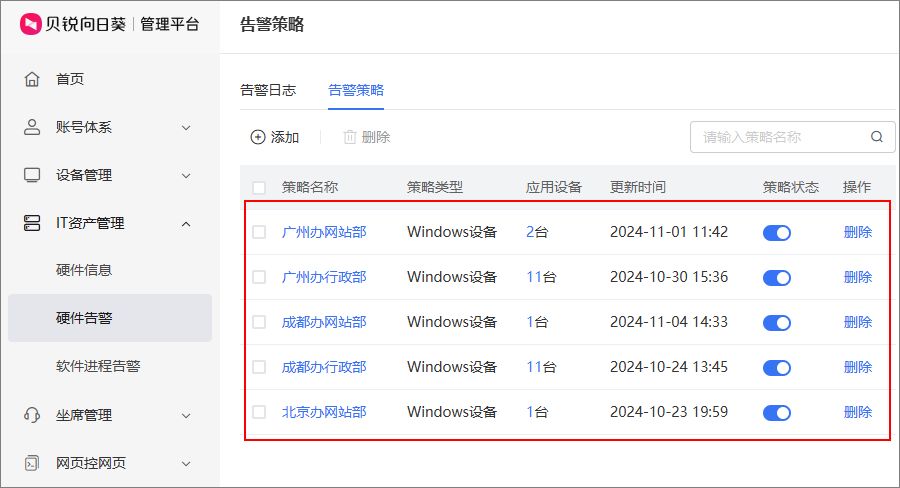900x488 pixels.
Task: Open 软件进程告警 in the sidebar
Action: [98, 366]
